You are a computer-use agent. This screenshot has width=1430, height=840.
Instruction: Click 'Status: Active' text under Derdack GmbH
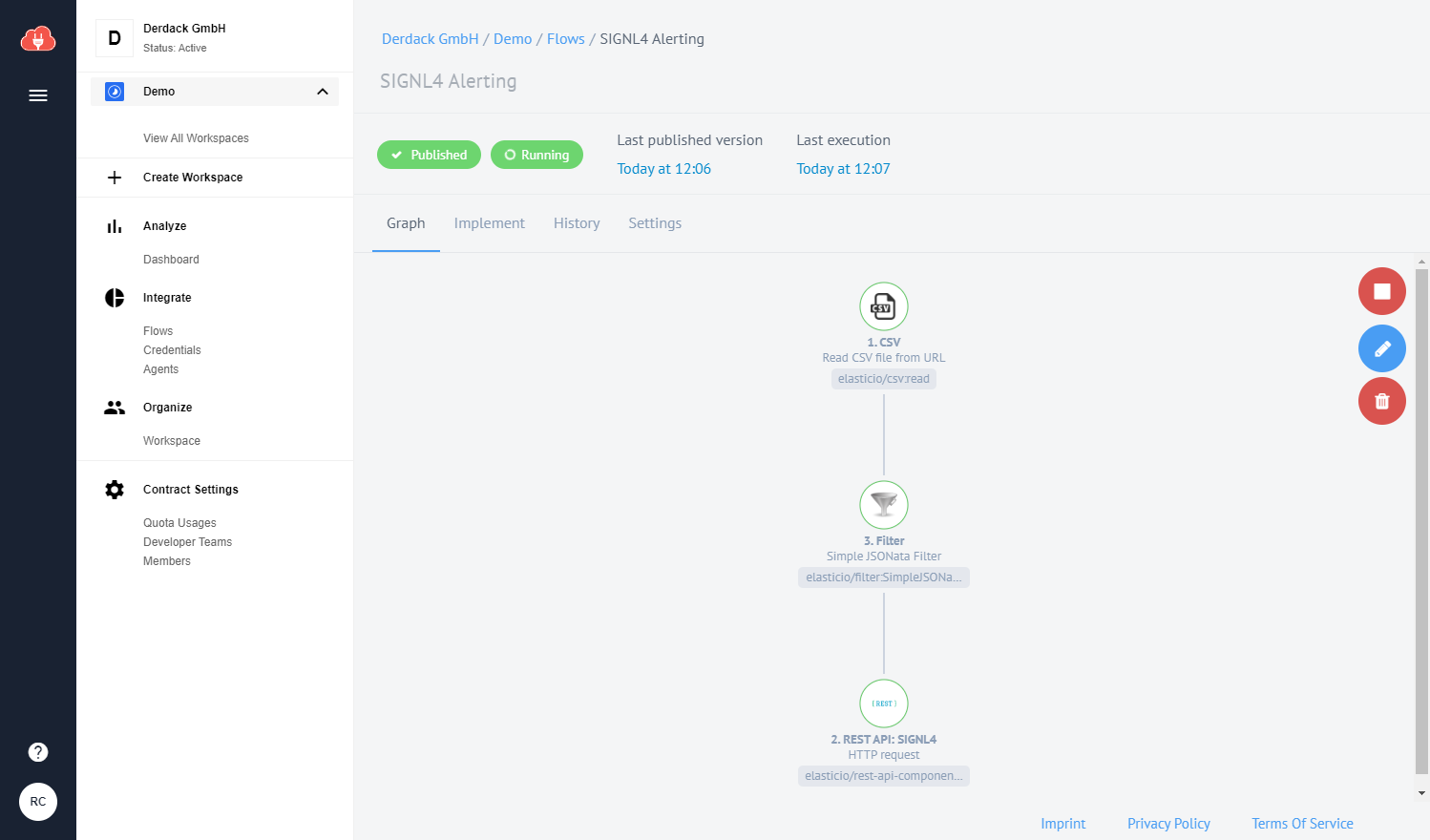pyautogui.click(x=175, y=48)
